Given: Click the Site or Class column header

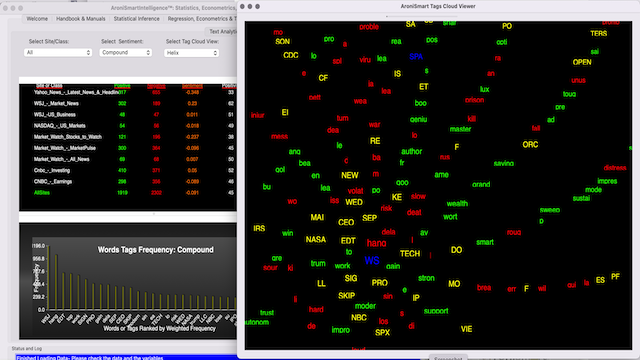Looking at the screenshot, I should point(49,86).
